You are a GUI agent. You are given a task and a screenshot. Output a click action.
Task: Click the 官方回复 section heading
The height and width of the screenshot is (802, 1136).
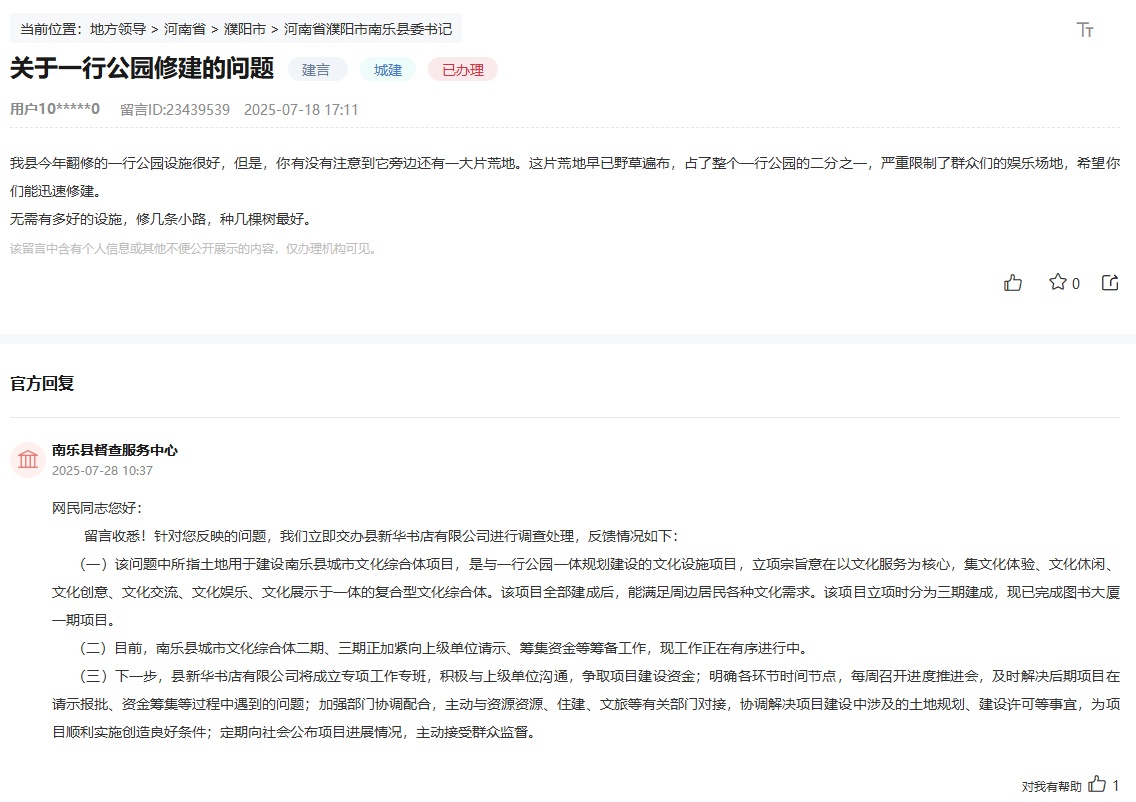[42, 383]
